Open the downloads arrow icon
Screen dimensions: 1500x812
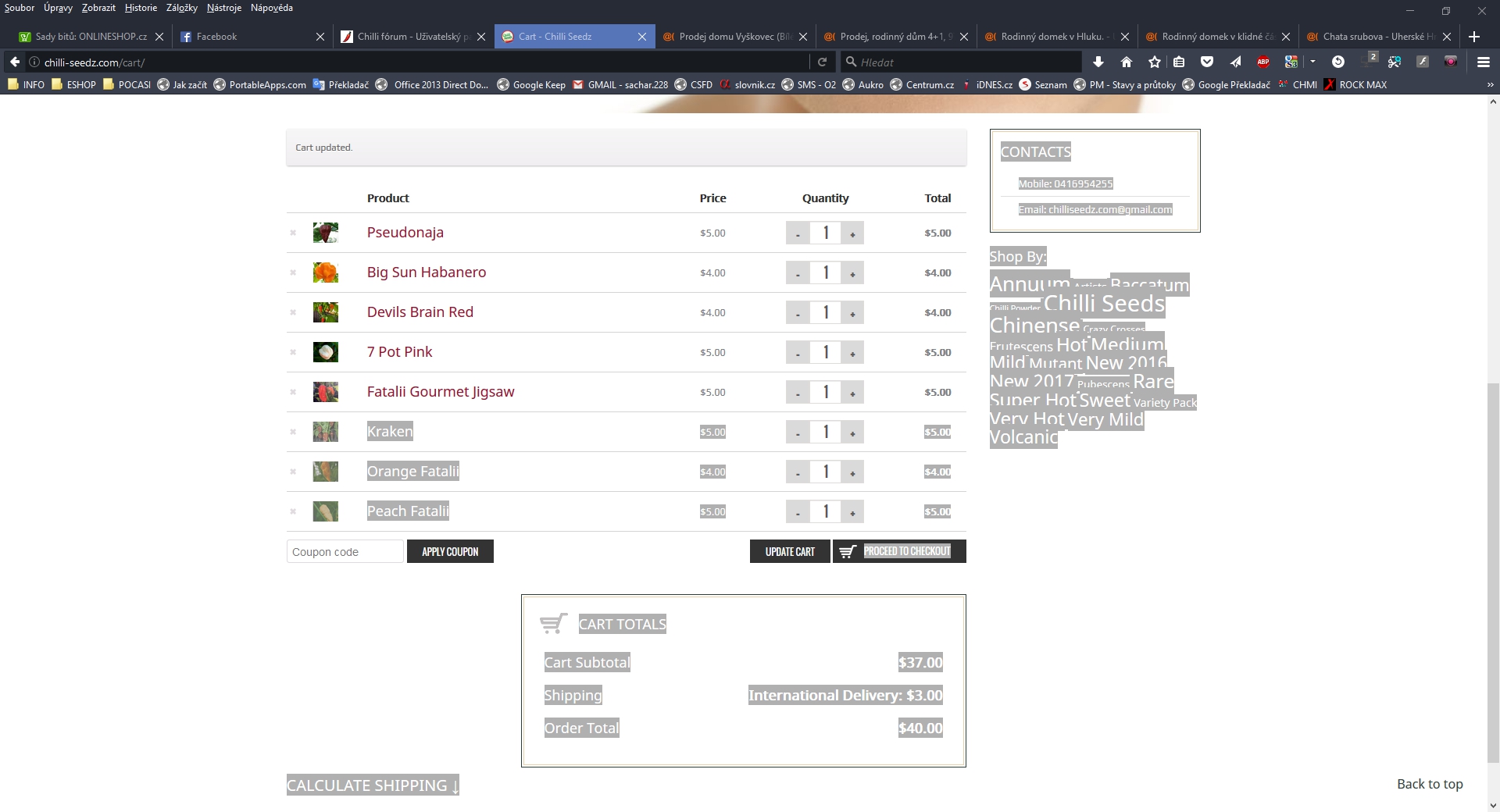click(1098, 62)
